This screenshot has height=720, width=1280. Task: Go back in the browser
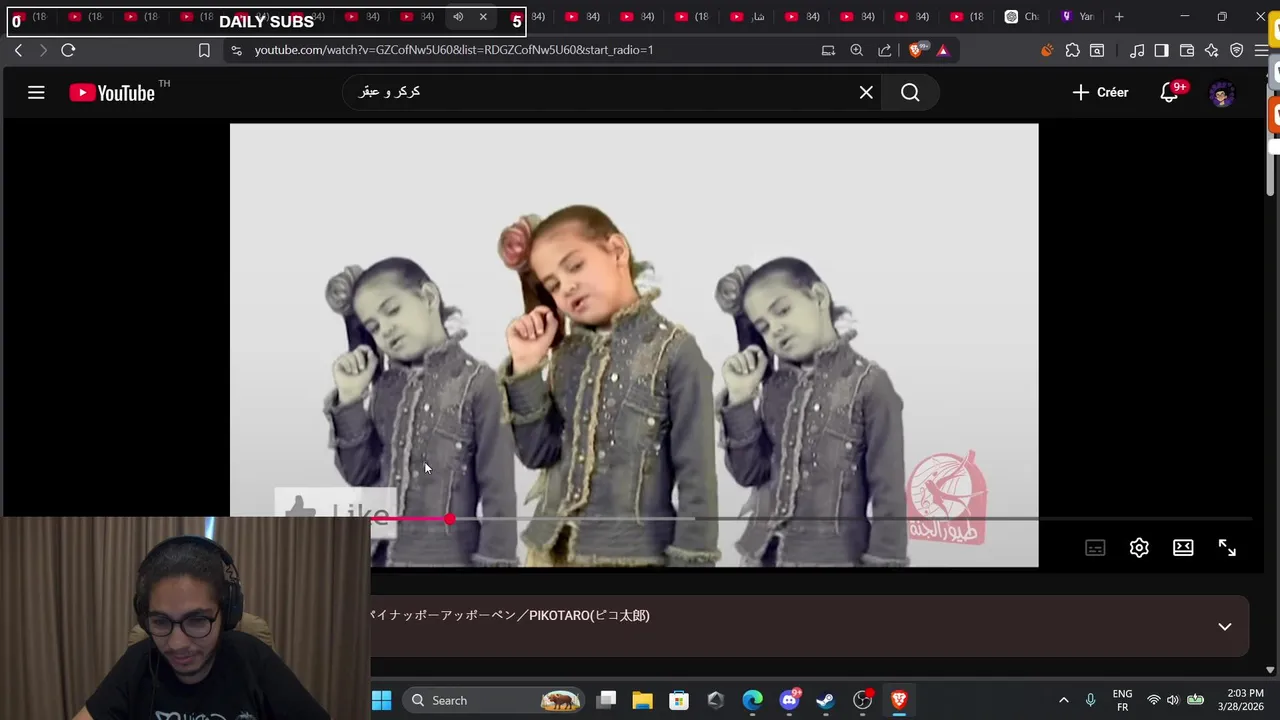[18, 50]
